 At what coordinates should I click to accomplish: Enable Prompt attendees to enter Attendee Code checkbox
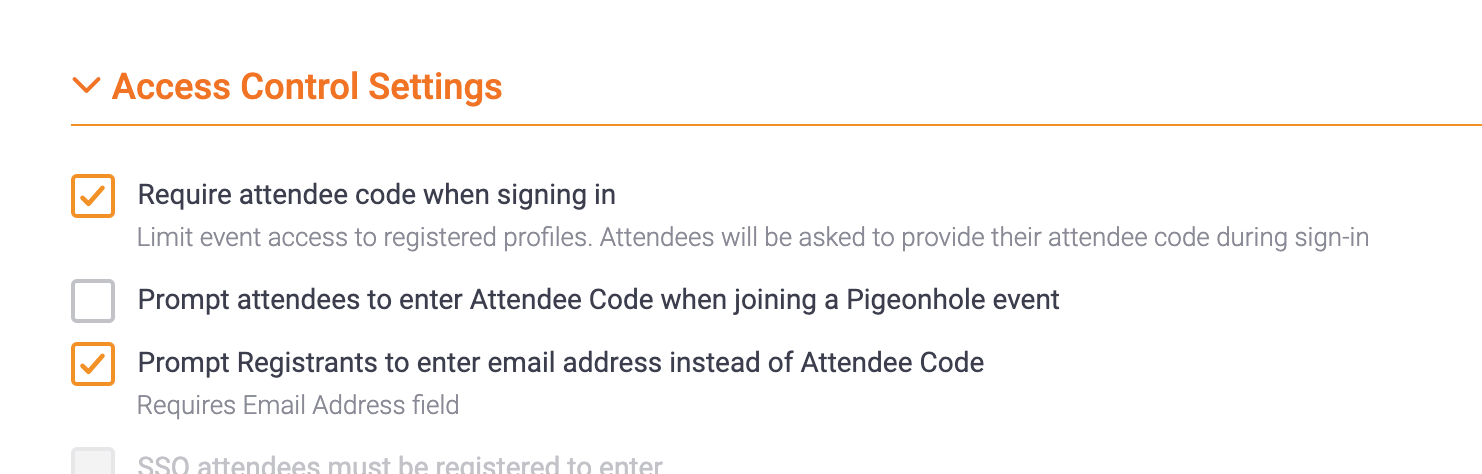coord(93,301)
